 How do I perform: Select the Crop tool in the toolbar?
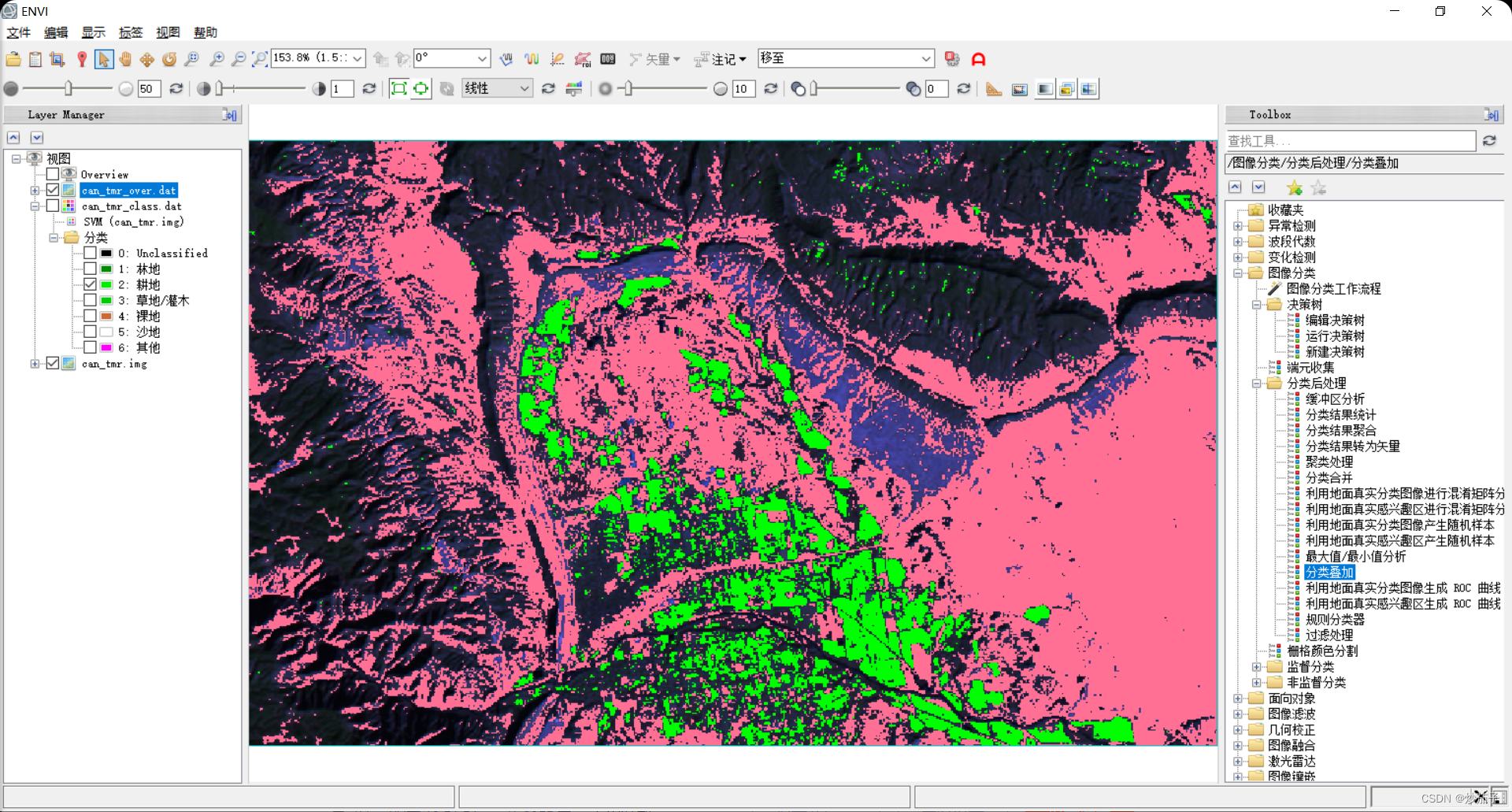tap(57, 59)
